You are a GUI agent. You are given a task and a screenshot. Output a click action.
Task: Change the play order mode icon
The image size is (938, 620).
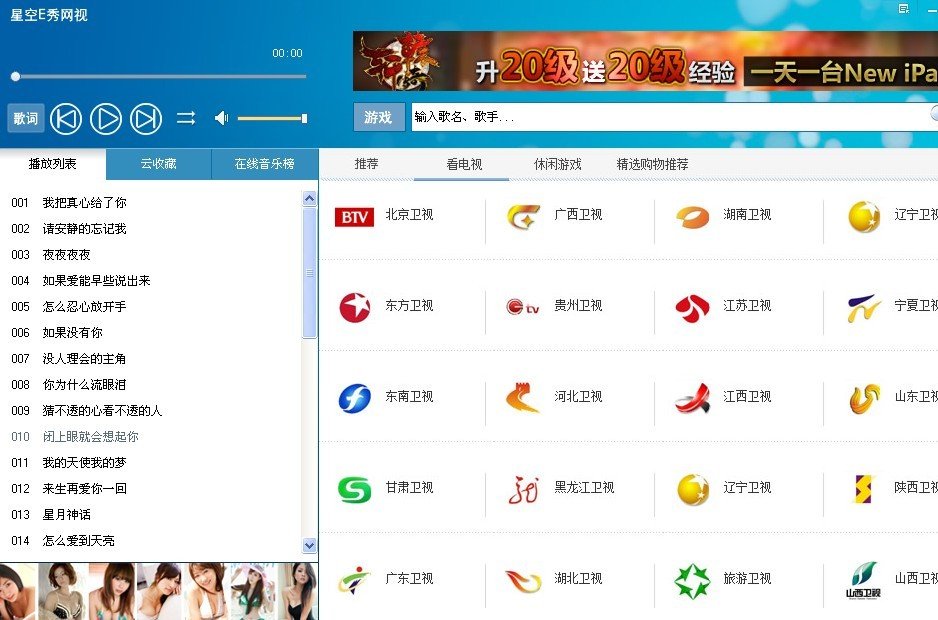[x=185, y=117]
